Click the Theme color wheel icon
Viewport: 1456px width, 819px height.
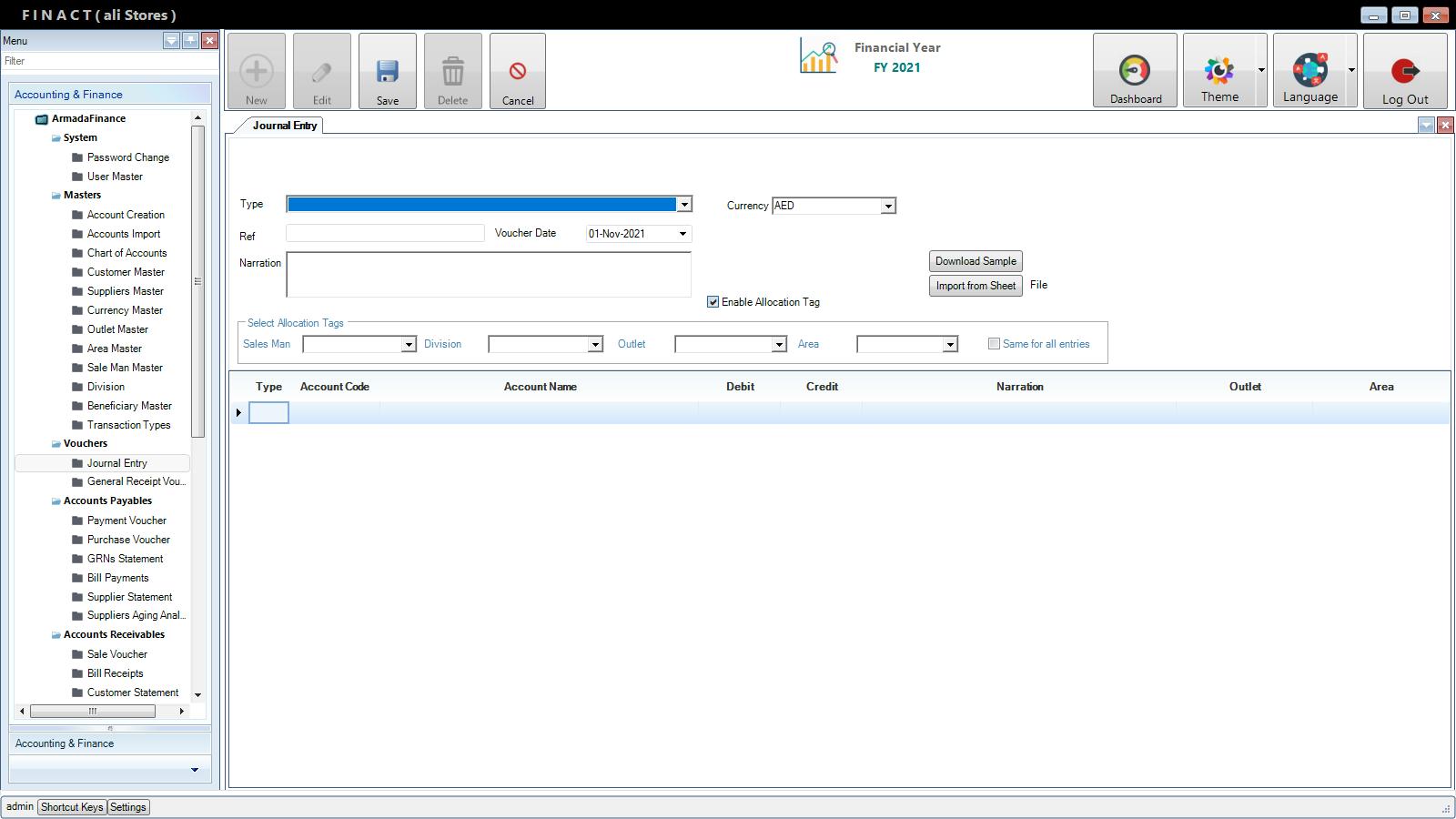tap(1218, 70)
